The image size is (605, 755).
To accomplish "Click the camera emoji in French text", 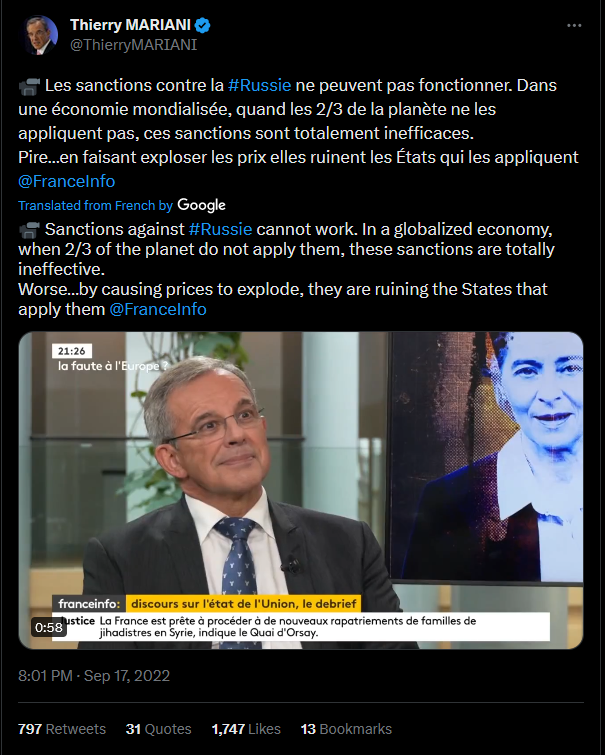I will point(29,86).
